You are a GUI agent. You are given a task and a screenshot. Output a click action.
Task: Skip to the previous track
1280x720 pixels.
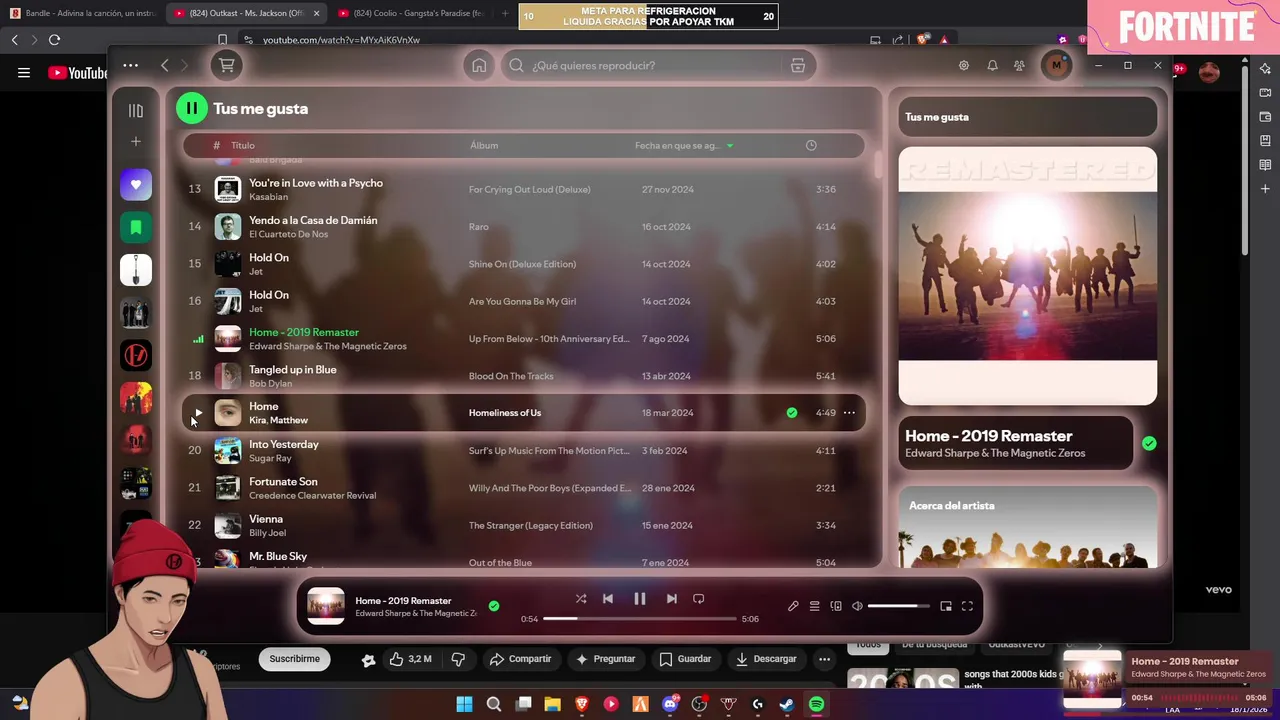click(x=608, y=599)
